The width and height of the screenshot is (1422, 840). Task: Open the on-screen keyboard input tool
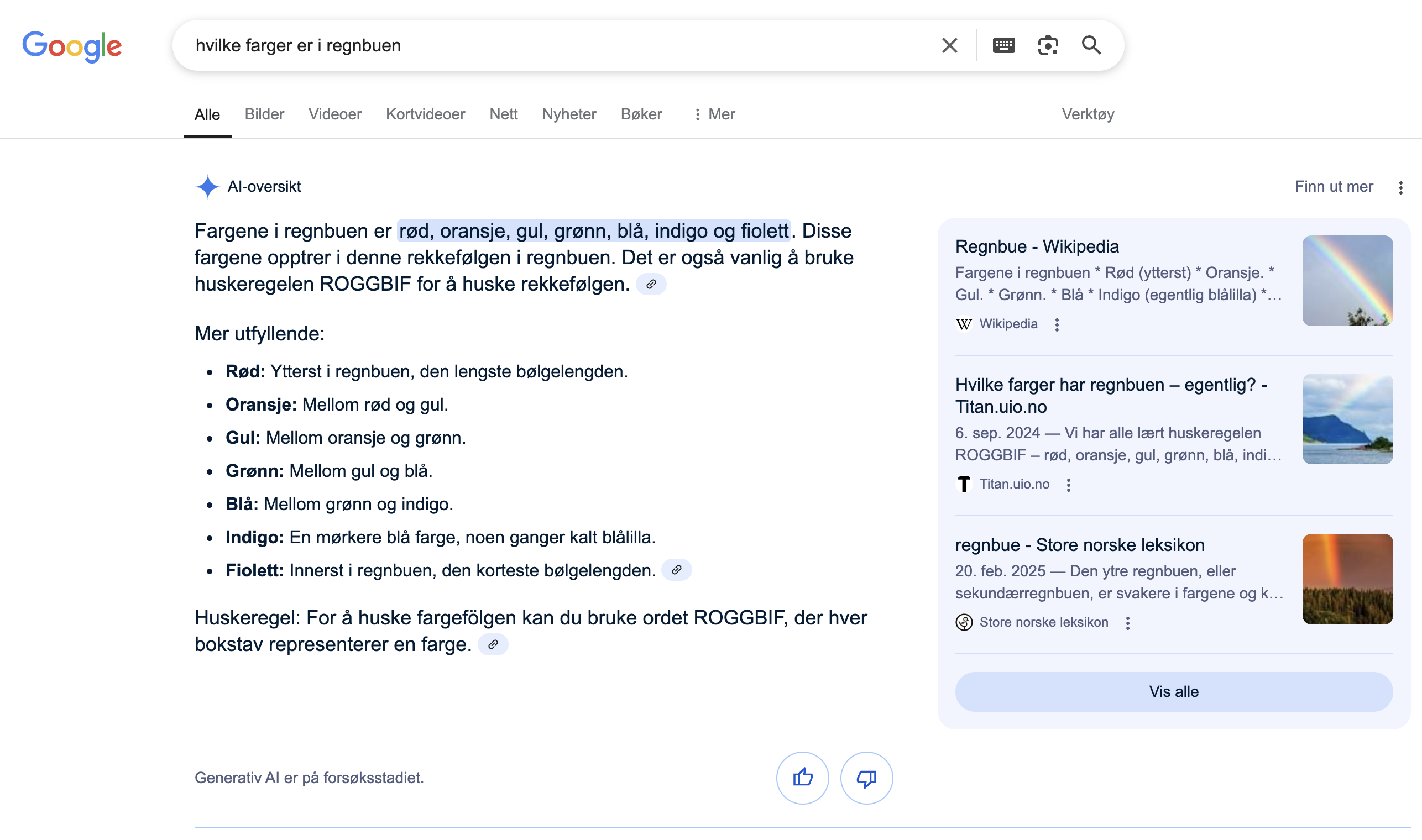point(1003,45)
